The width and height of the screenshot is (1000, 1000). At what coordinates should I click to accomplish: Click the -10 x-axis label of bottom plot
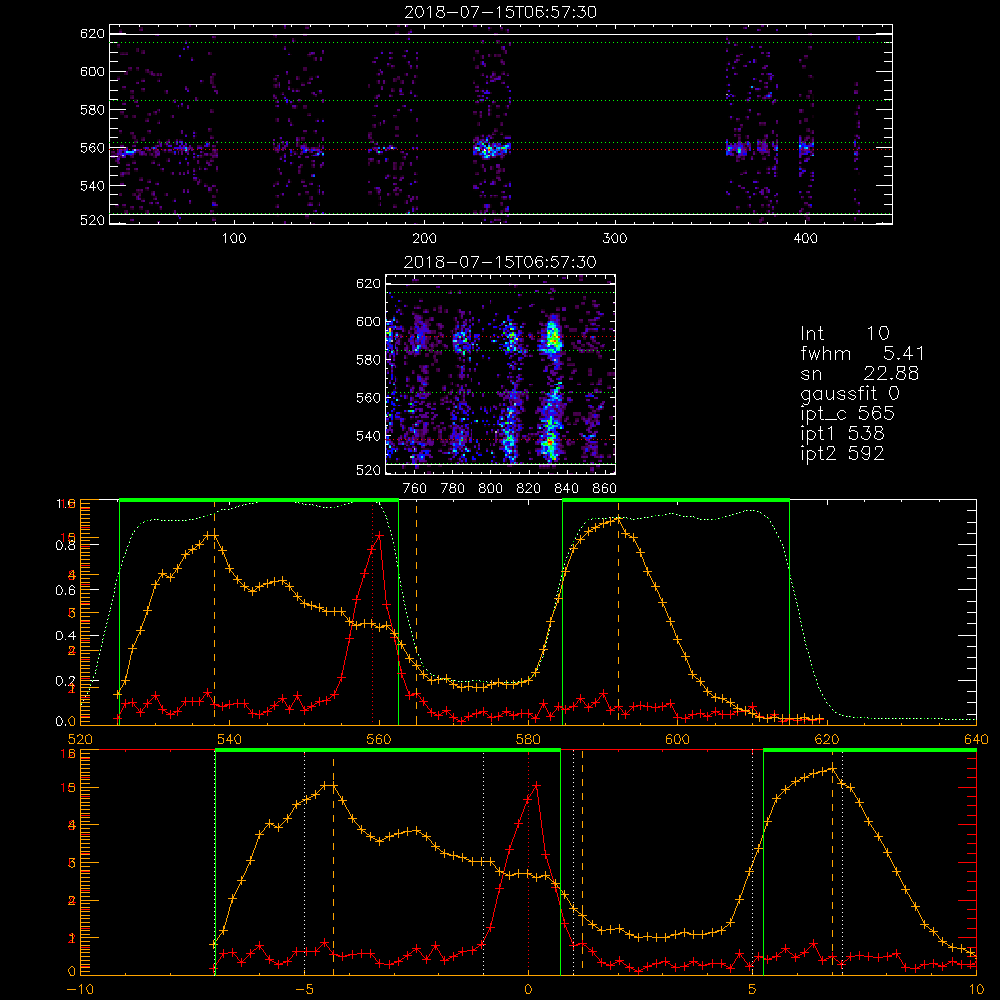(x=80, y=989)
